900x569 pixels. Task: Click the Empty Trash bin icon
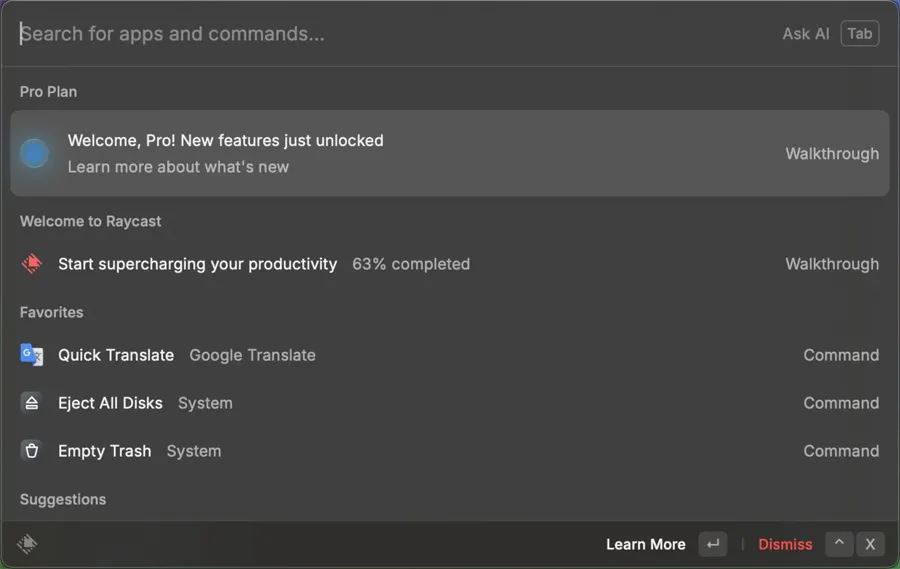(32, 451)
